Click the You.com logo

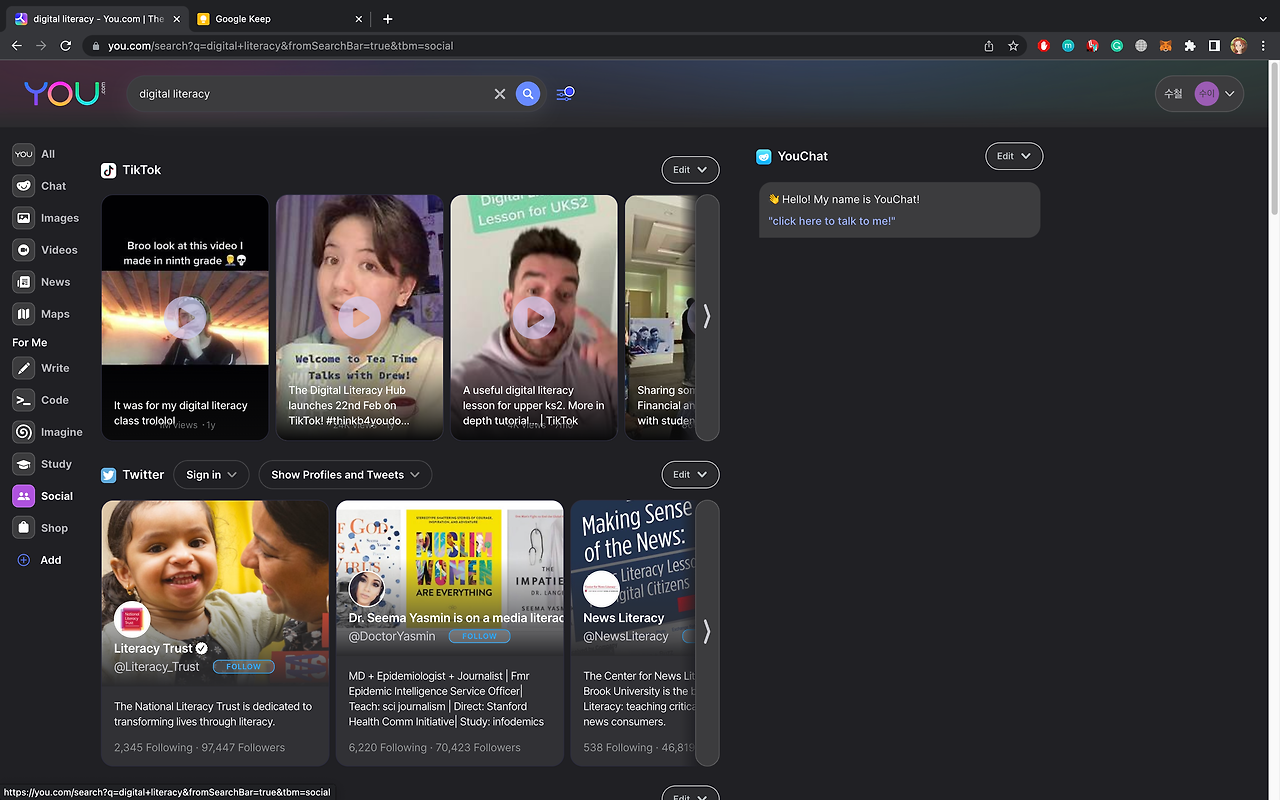[x=64, y=93]
